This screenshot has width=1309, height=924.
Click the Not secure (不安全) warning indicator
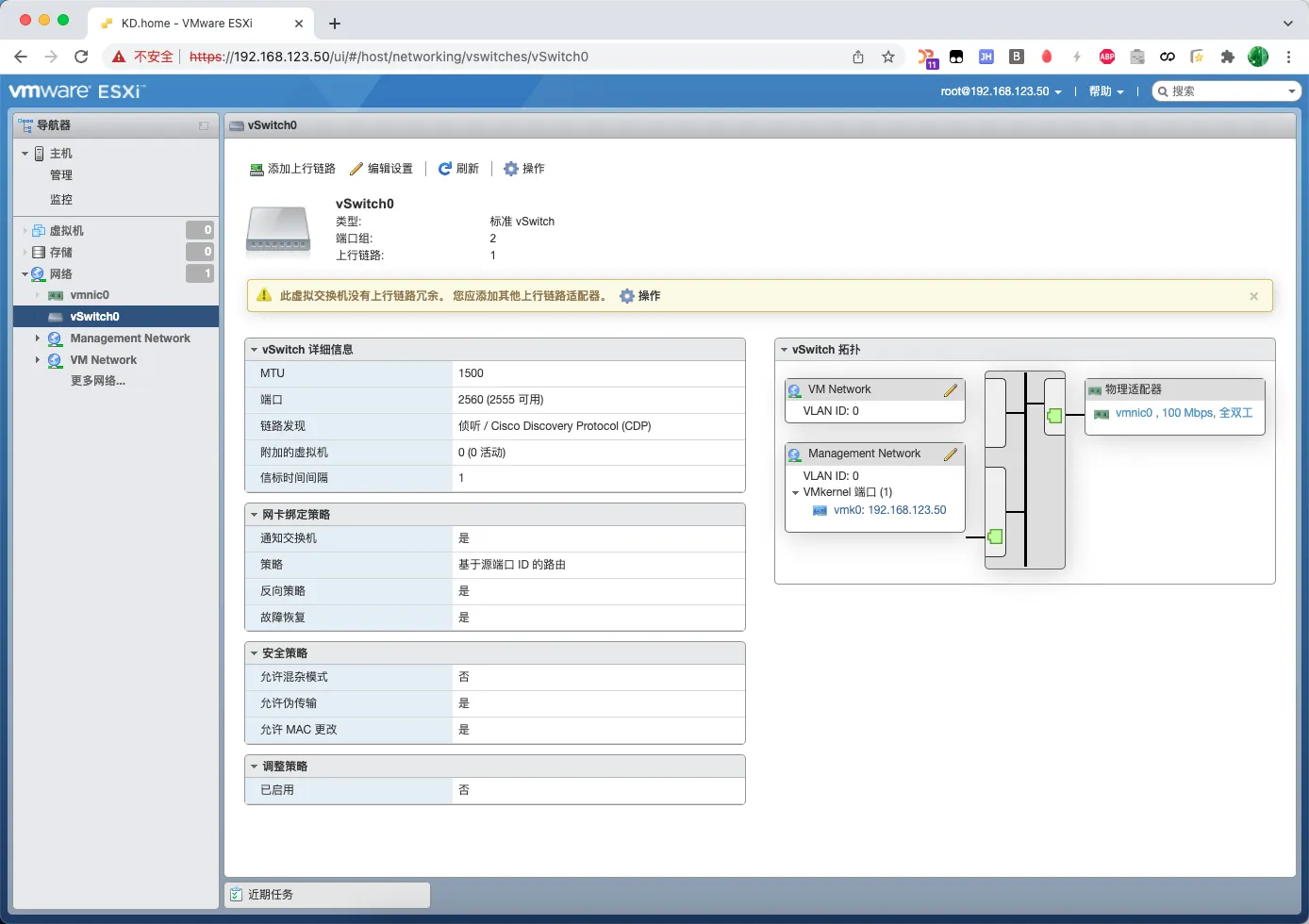click(x=142, y=57)
